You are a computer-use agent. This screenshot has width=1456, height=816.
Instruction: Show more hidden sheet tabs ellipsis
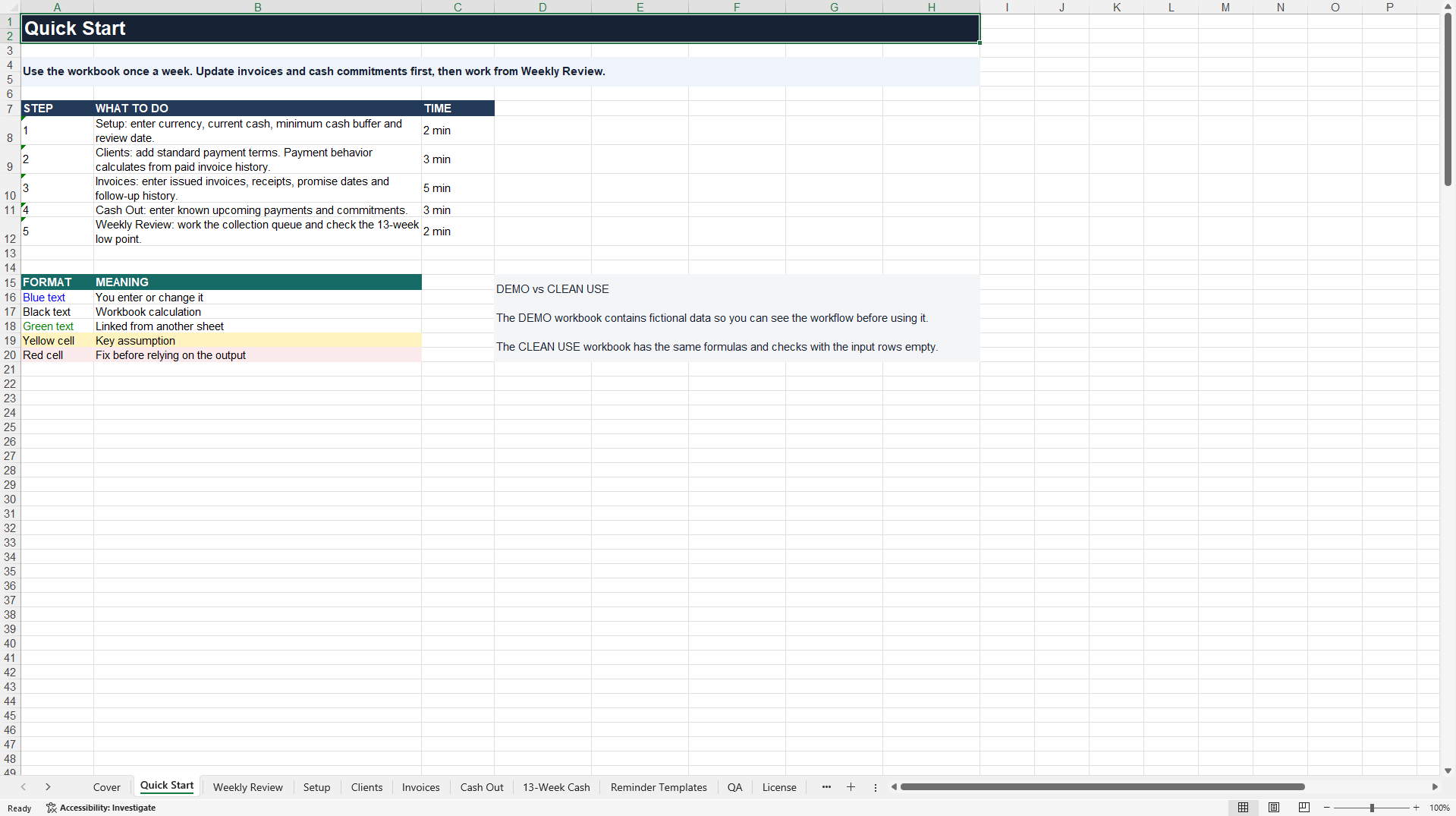click(x=826, y=787)
